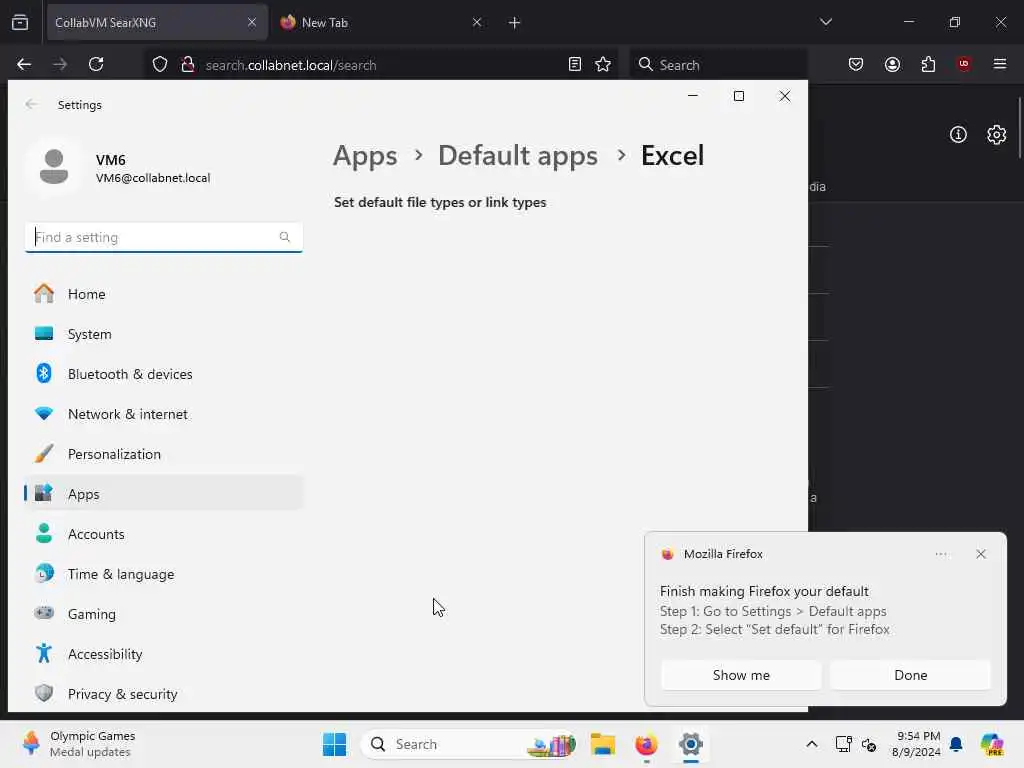
Task: Toggle Firefox reader view icon
Action: point(575,64)
